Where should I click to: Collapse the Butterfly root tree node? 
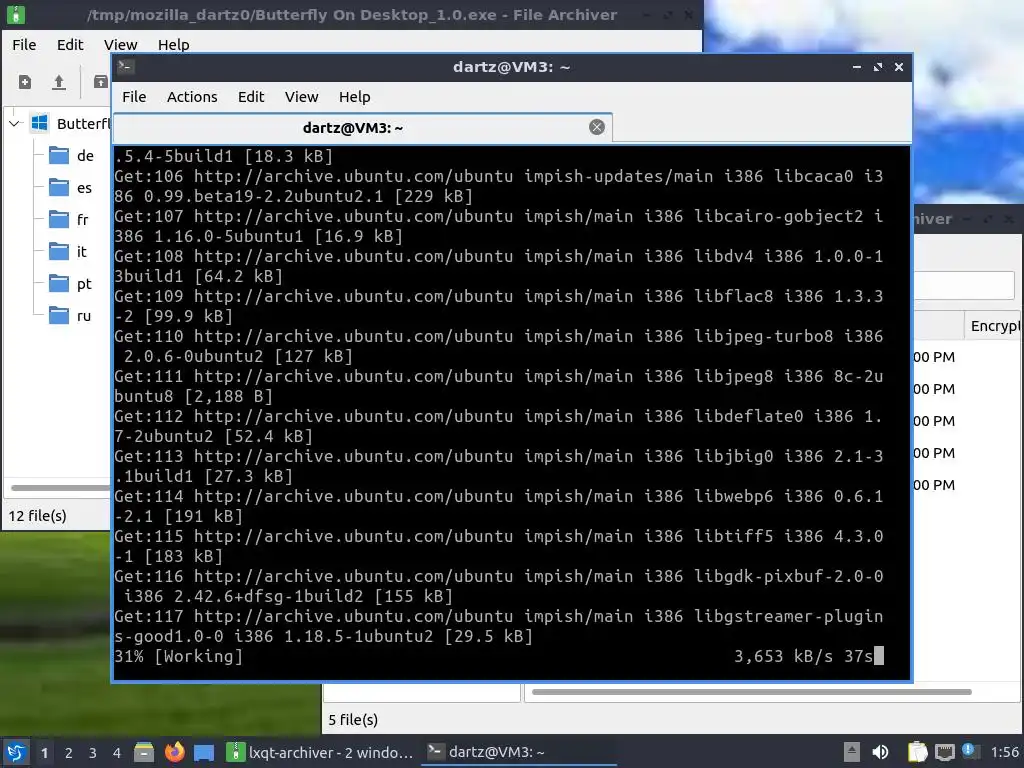tap(14, 123)
